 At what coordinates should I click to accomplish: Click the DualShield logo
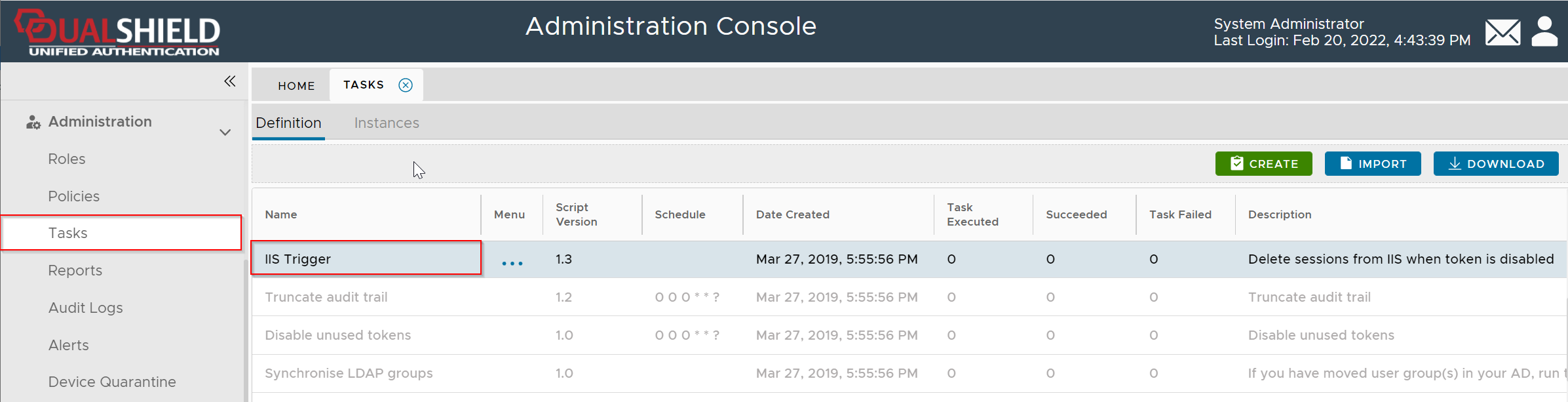coord(118,33)
